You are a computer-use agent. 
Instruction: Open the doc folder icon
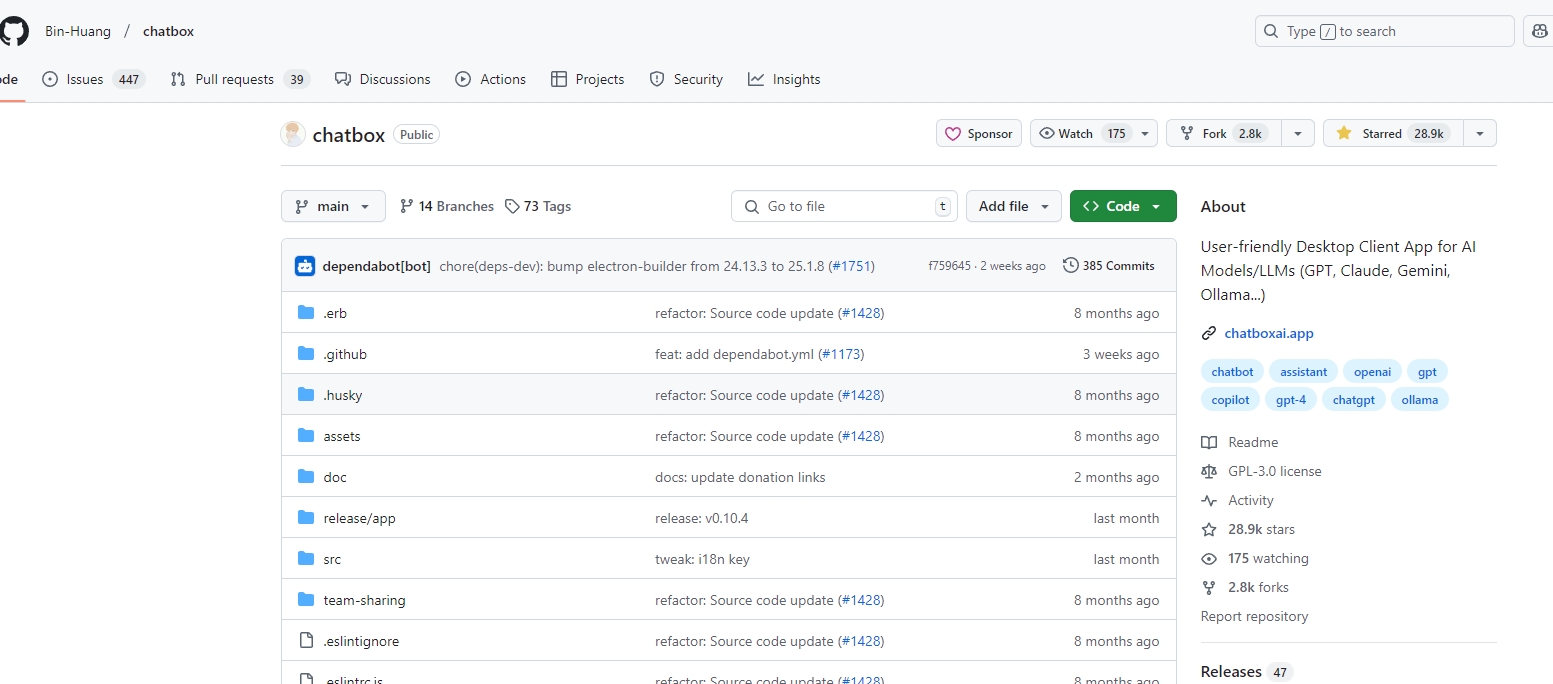306,477
